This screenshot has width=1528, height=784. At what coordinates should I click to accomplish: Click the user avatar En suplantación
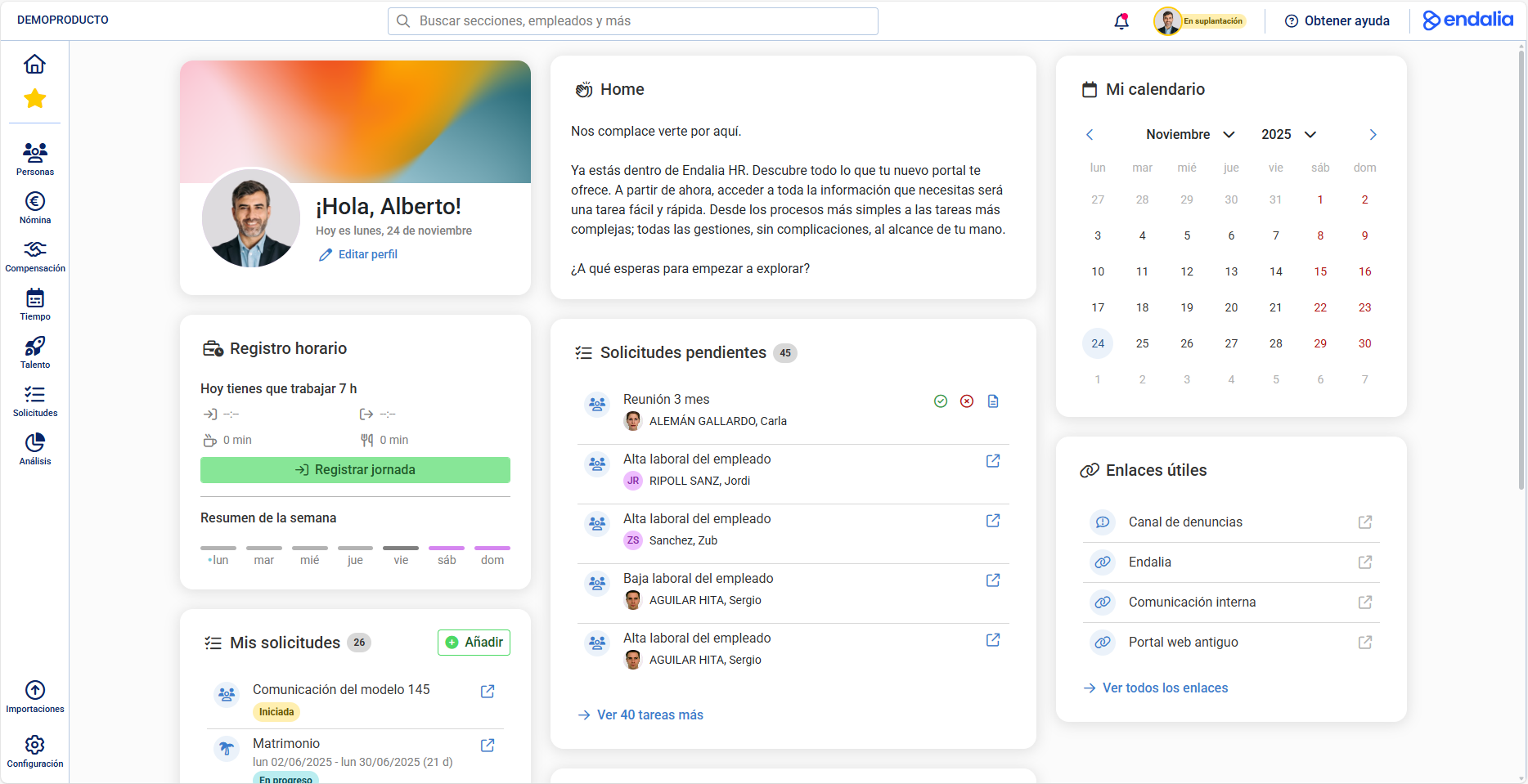click(x=1199, y=21)
